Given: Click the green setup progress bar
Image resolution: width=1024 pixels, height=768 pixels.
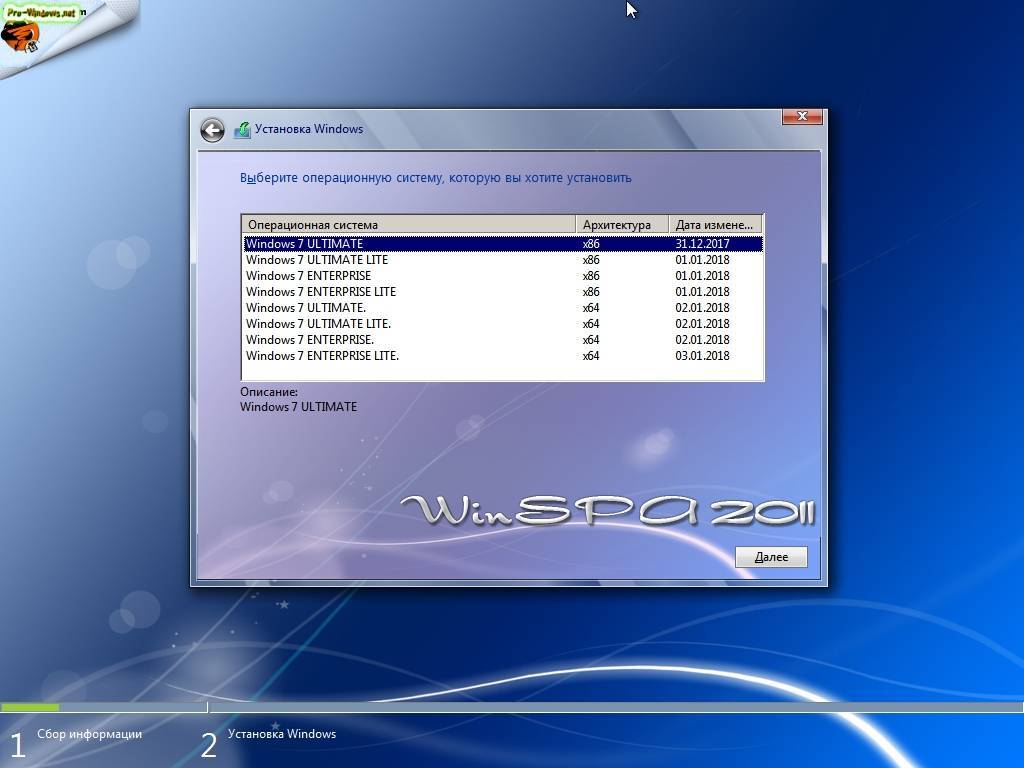Looking at the screenshot, I should click(30, 707).
